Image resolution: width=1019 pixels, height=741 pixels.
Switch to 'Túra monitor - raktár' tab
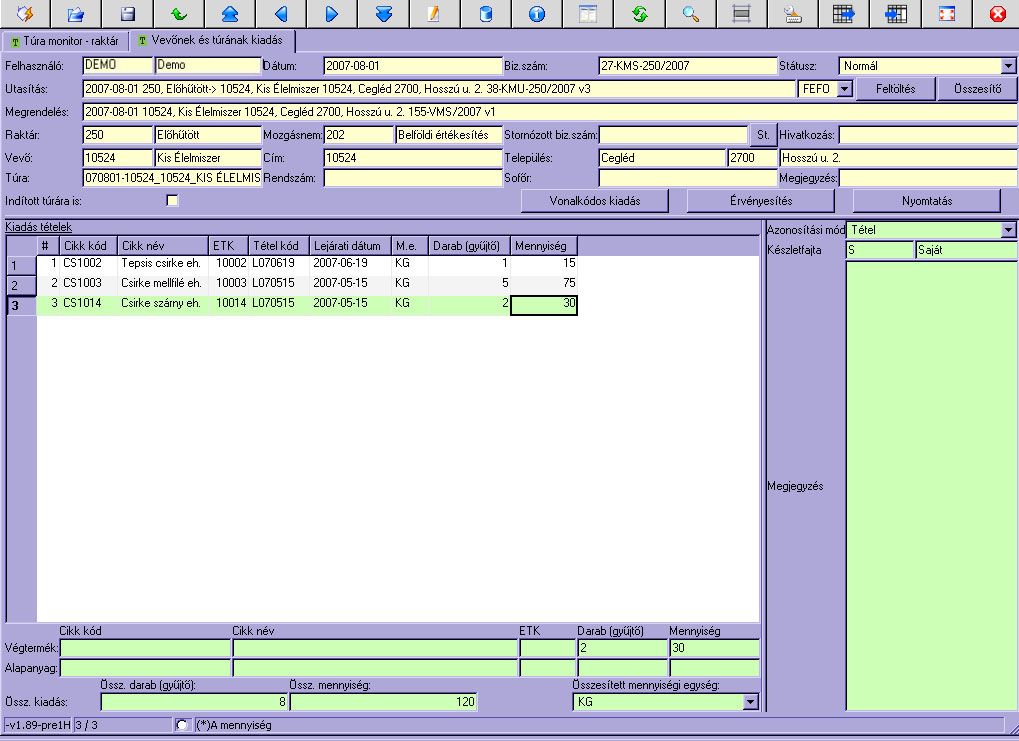[x=65, y=42]
